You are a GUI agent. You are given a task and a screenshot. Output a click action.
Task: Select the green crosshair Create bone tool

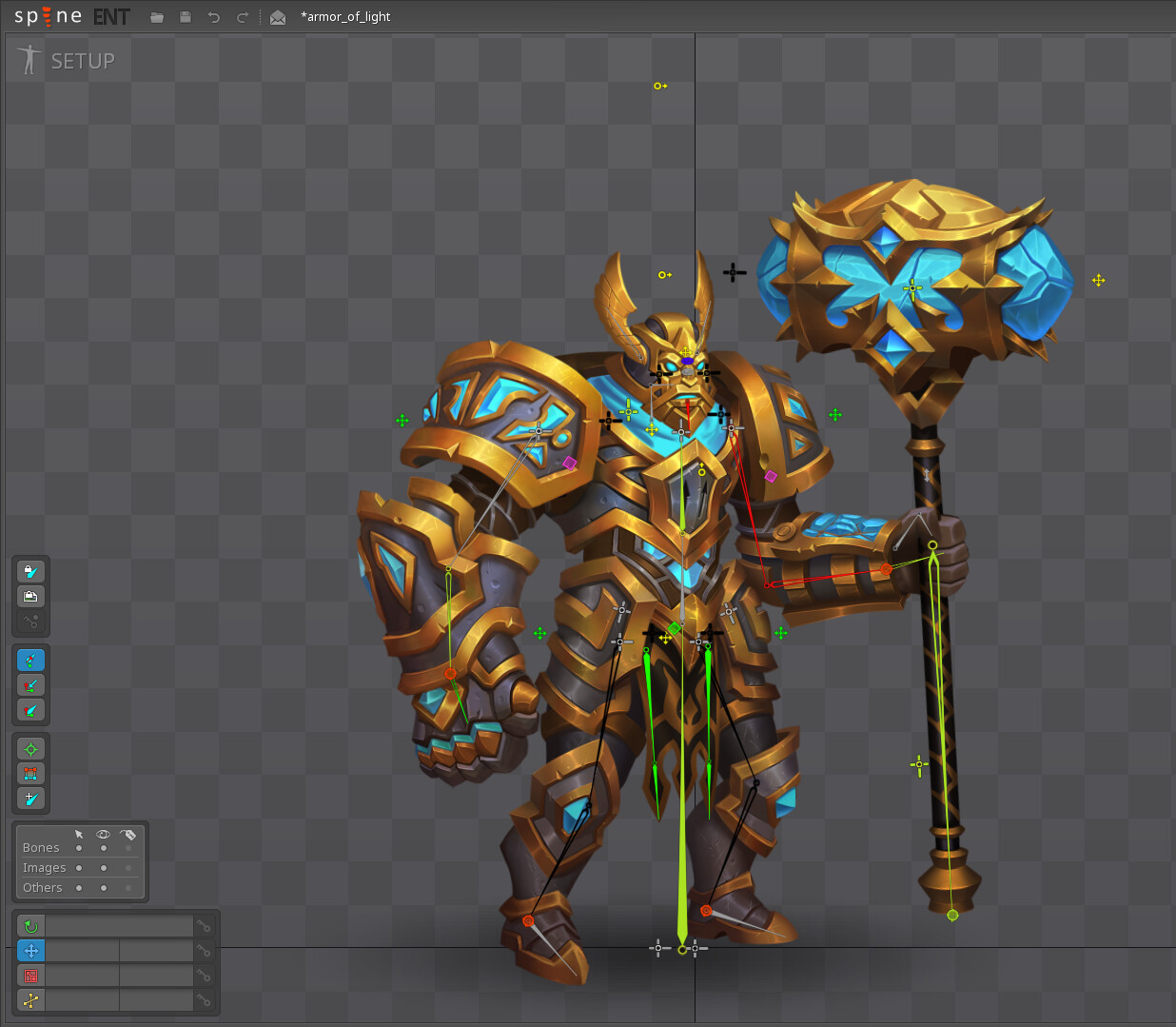coord(30,749)
